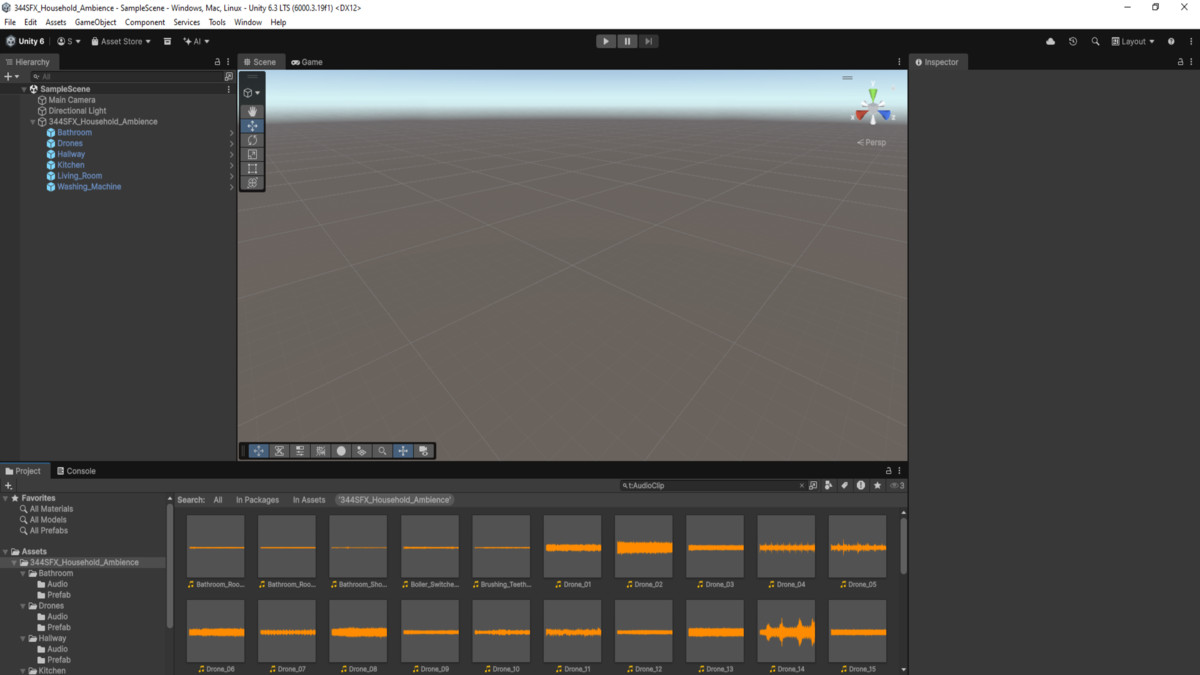Switch to the Console tab
1200x675 pixels.
(76, 471)
